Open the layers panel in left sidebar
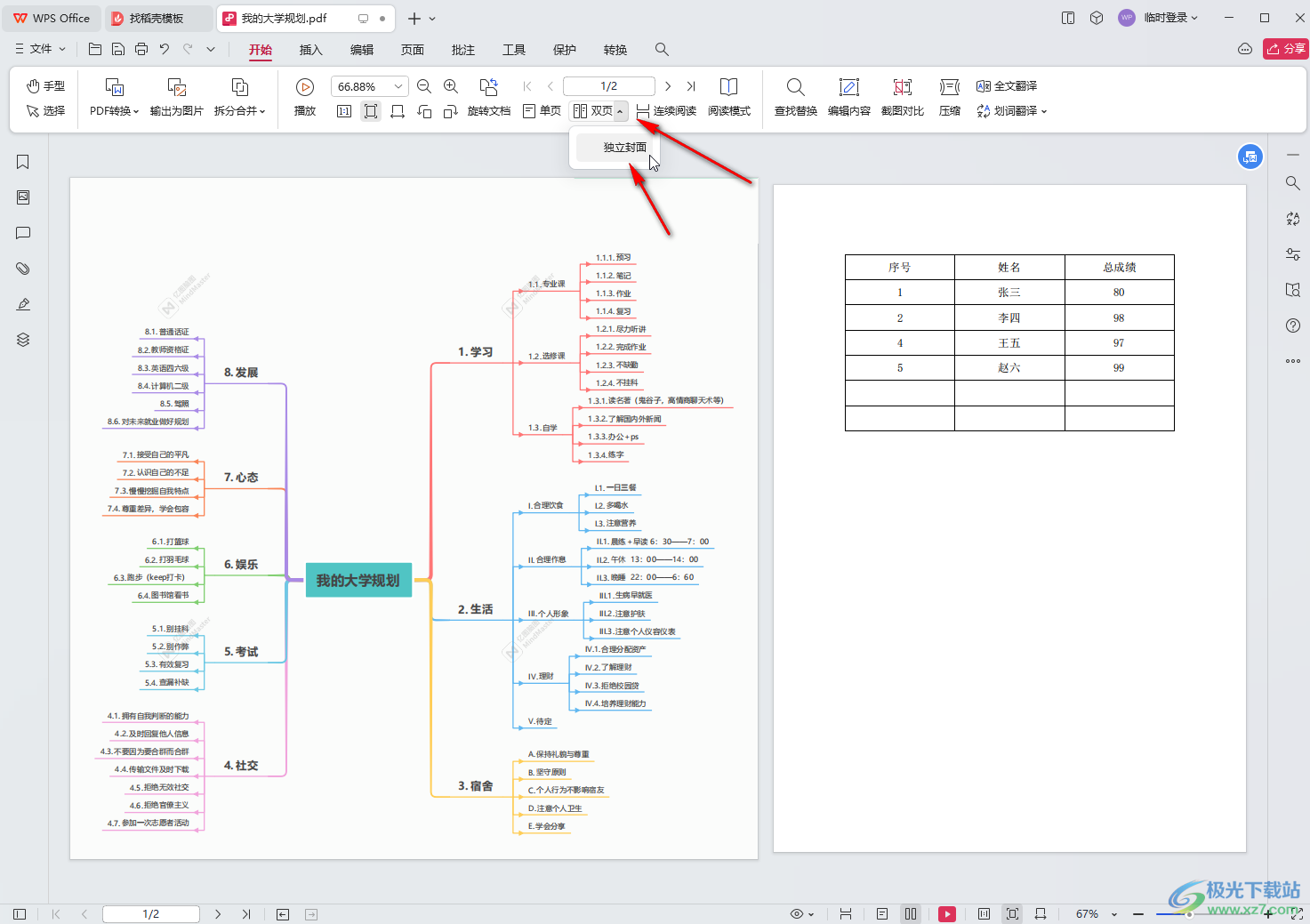This screenshot has height=924, width=1310. click(23, 340)
